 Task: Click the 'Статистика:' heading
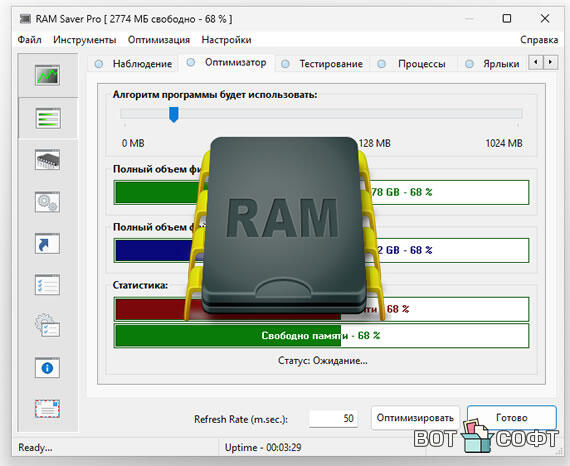140,285
